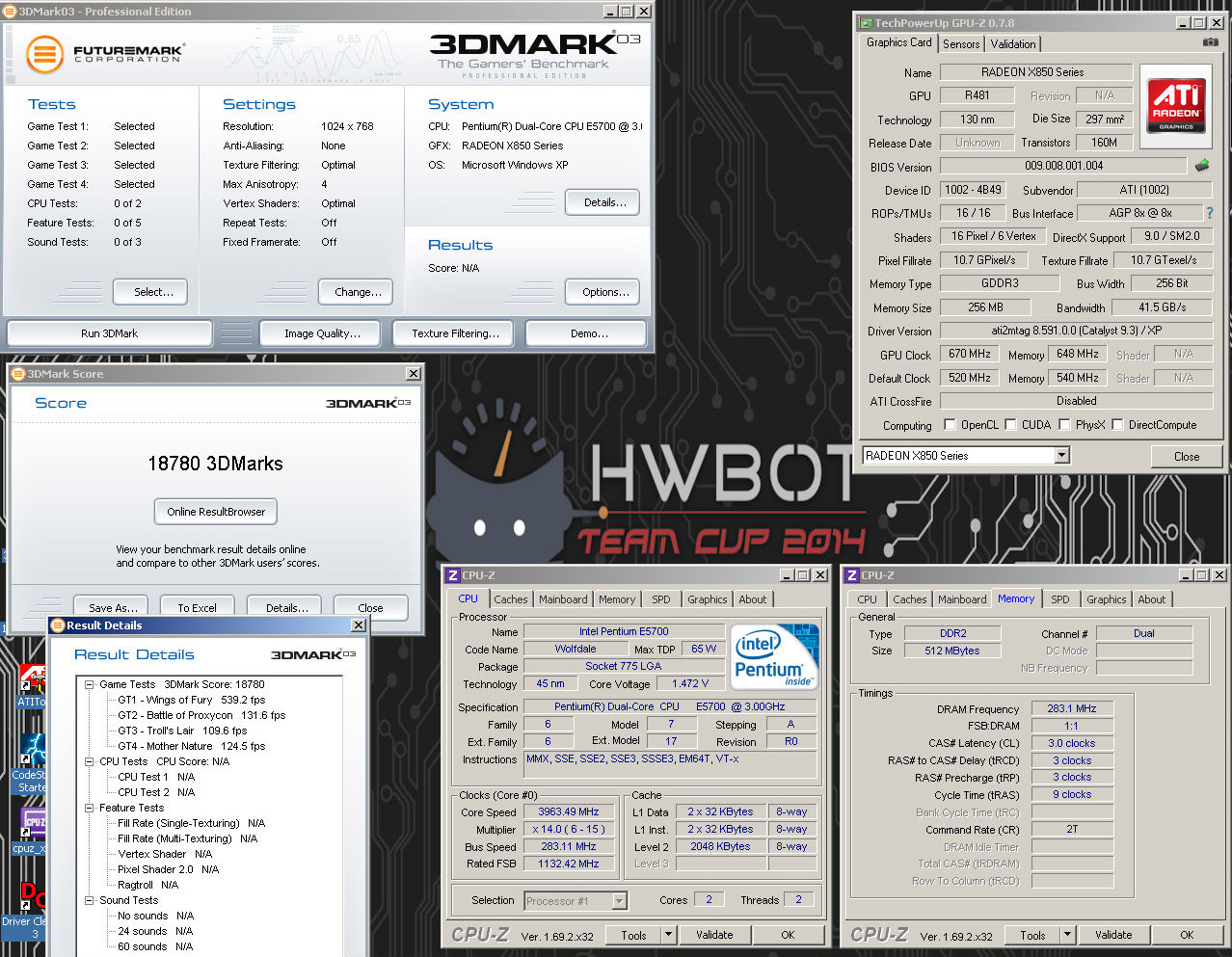
Task: Click the 3DMark03 title bar icon
Action: (x=11, y=12)
